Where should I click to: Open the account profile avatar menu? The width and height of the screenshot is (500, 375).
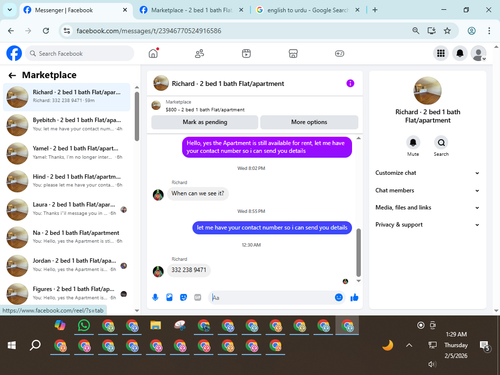coord(478,53)
